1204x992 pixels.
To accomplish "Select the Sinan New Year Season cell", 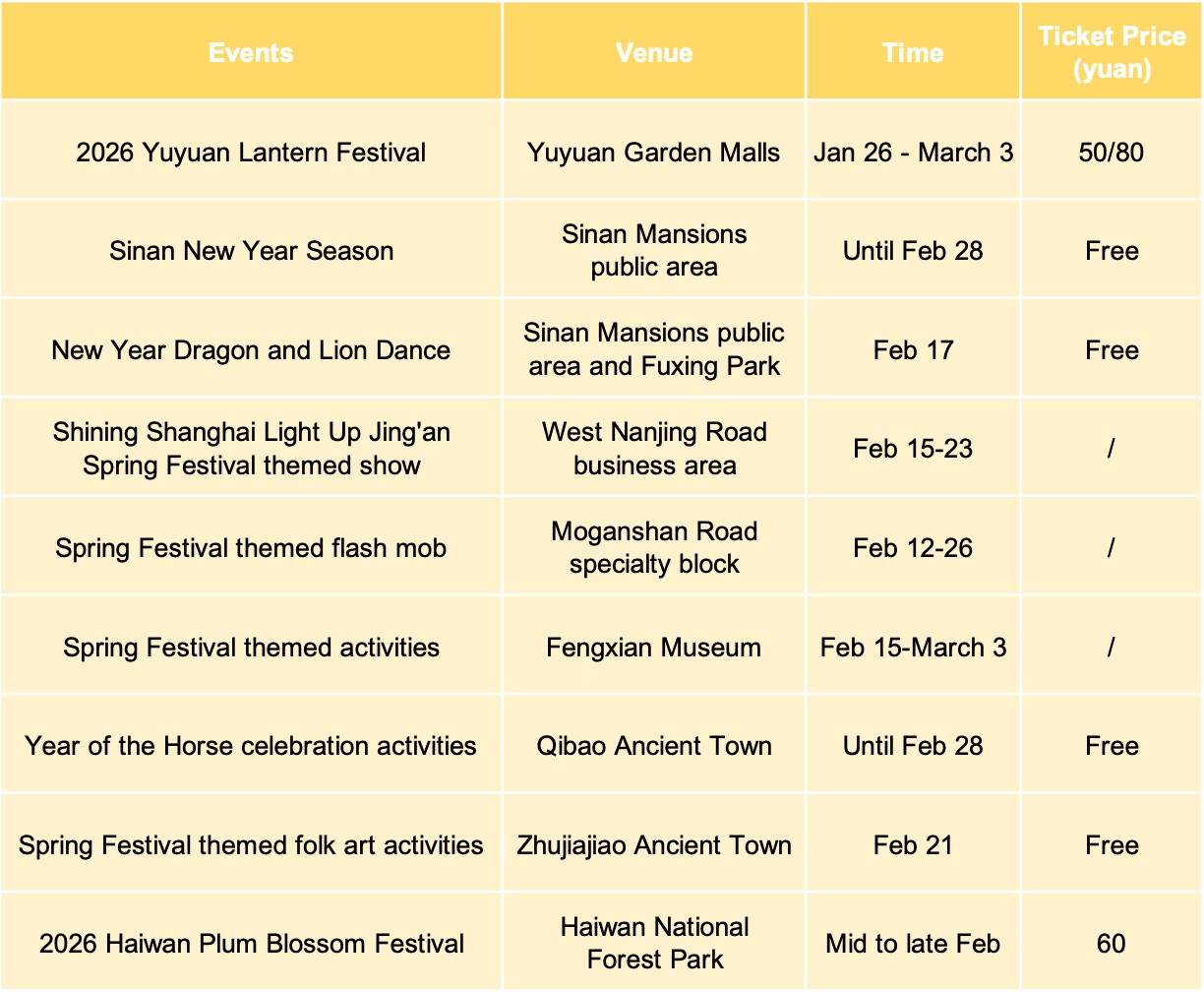I will click(251, 251).
